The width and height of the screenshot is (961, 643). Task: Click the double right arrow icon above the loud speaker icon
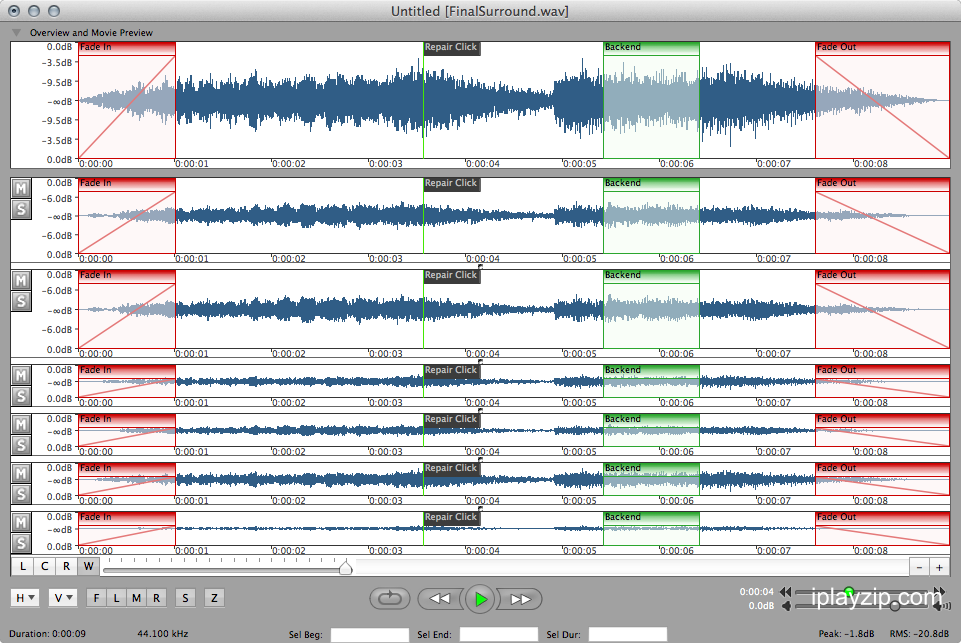coord(939,591)
